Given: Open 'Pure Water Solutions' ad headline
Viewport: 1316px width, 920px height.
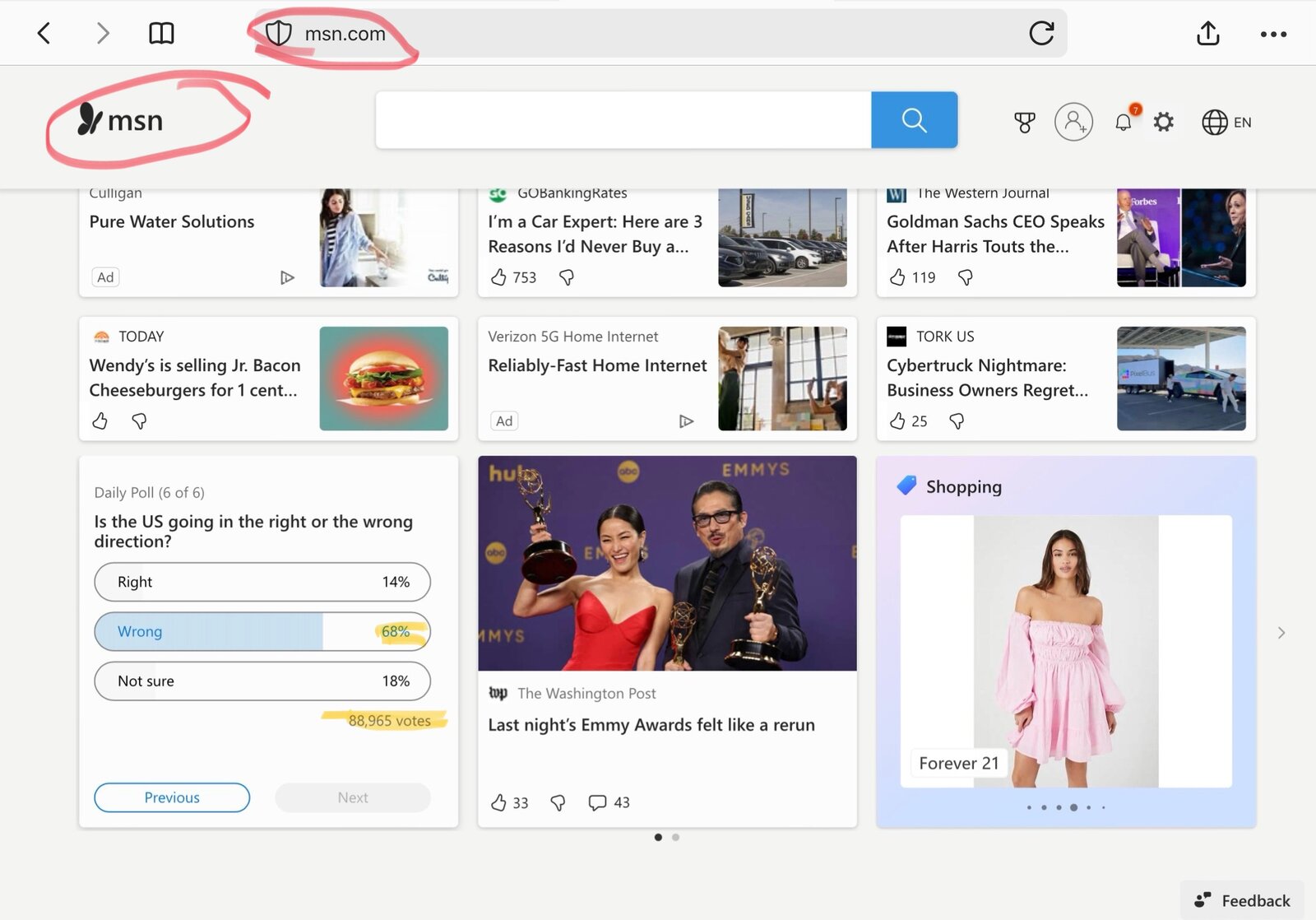Looking at the screenshot, I should tap(172, 221).
